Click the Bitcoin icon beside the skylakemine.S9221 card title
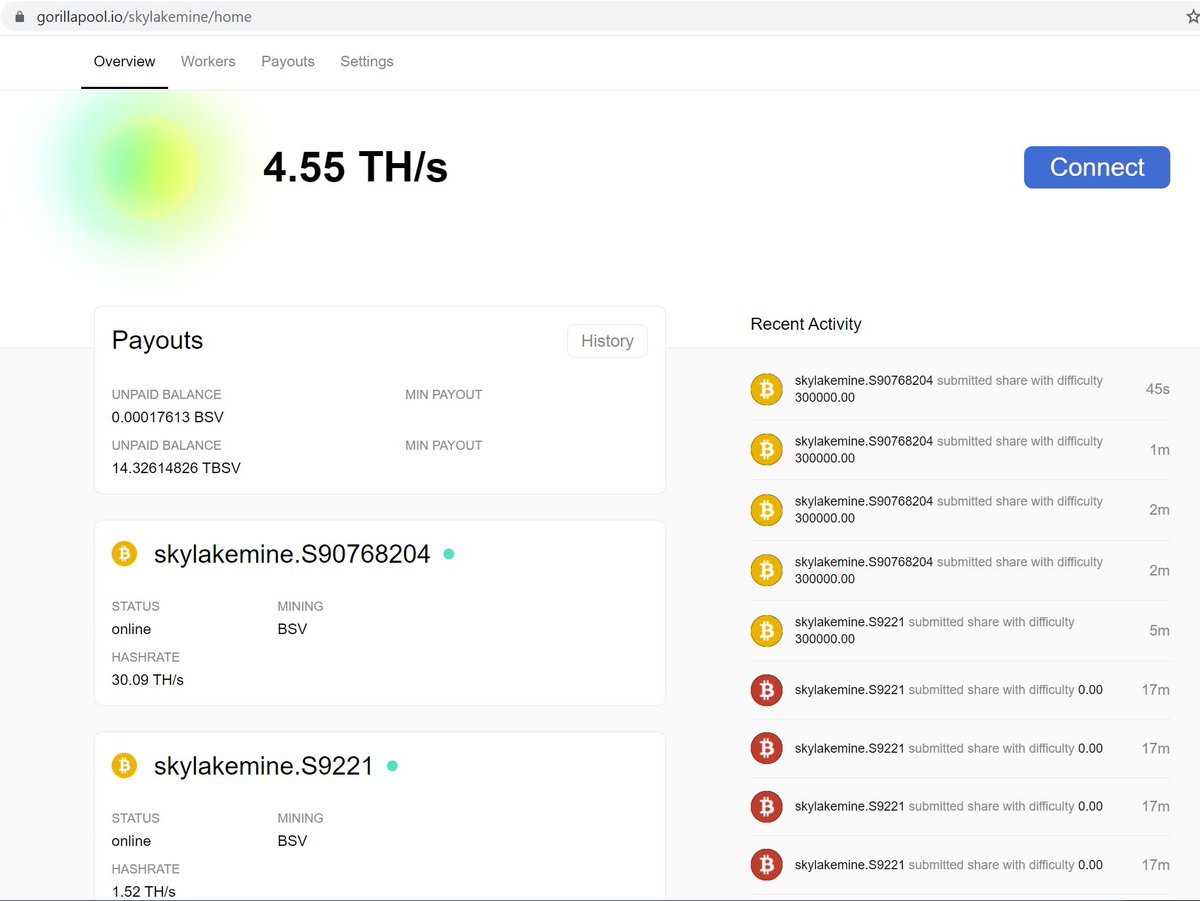 [x=124, y=766]
